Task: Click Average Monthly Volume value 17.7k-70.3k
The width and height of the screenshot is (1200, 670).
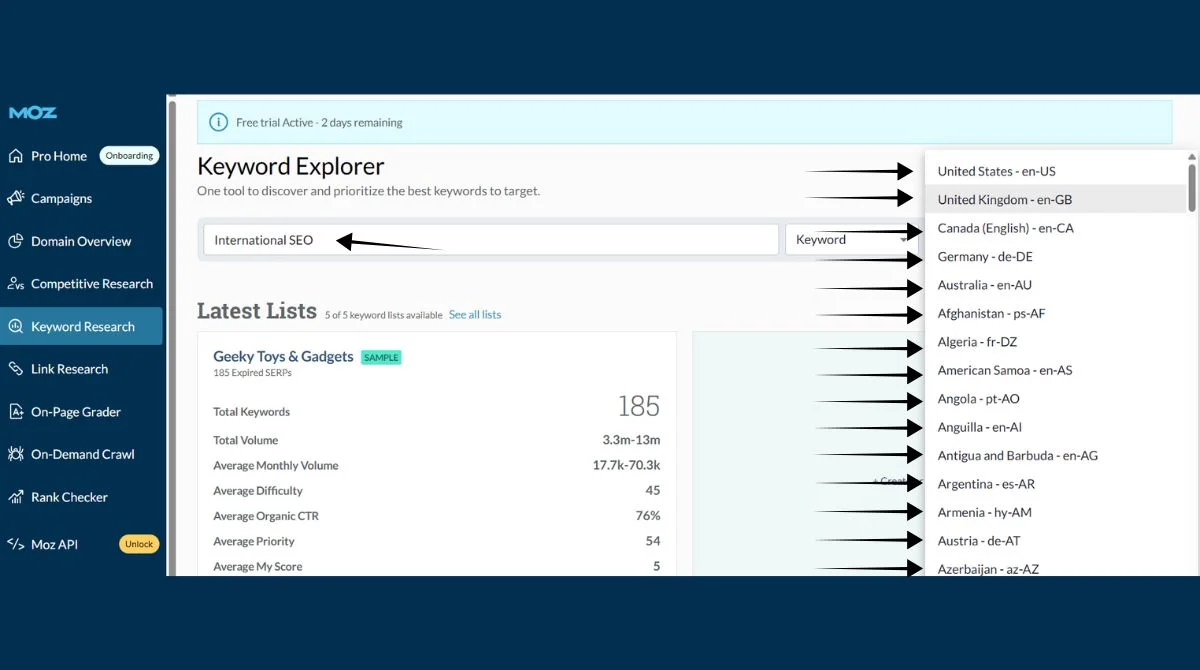Action: [626, 465]
